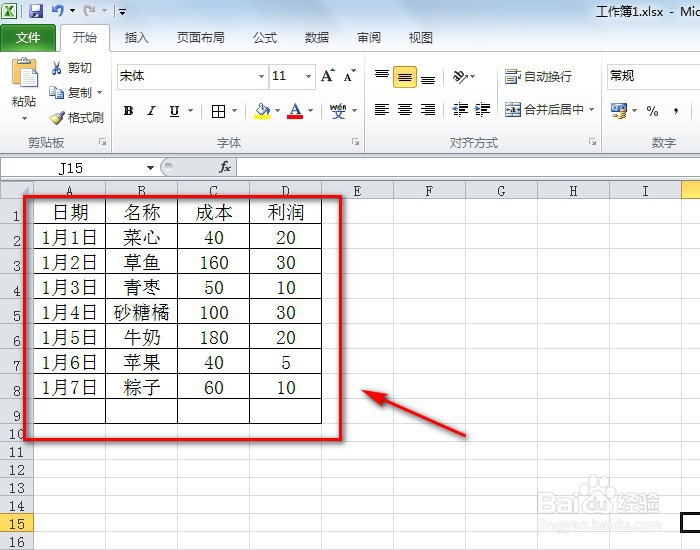
Task: Increase font size with large A icon
Action: coord(327,75)
